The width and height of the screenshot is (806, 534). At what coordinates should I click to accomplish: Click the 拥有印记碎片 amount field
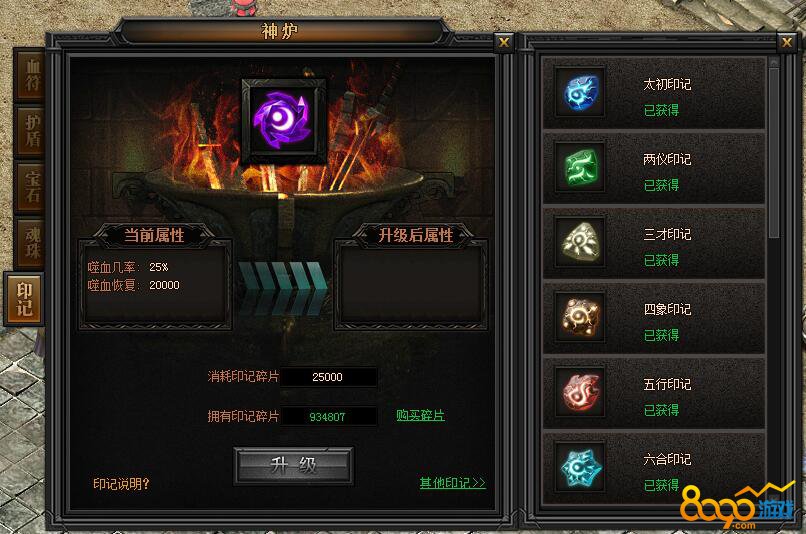[328, 416]
